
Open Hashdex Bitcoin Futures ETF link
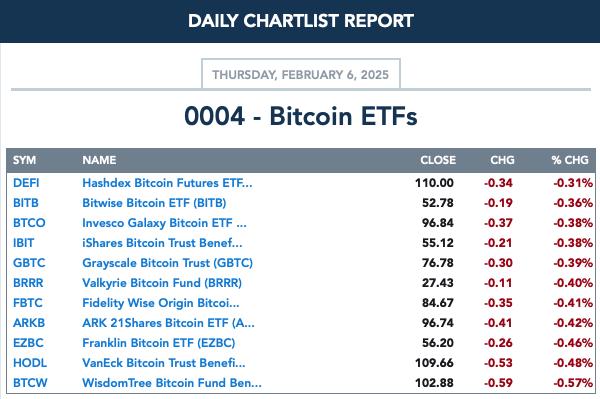pyautogui.click(x=167, y=183)
